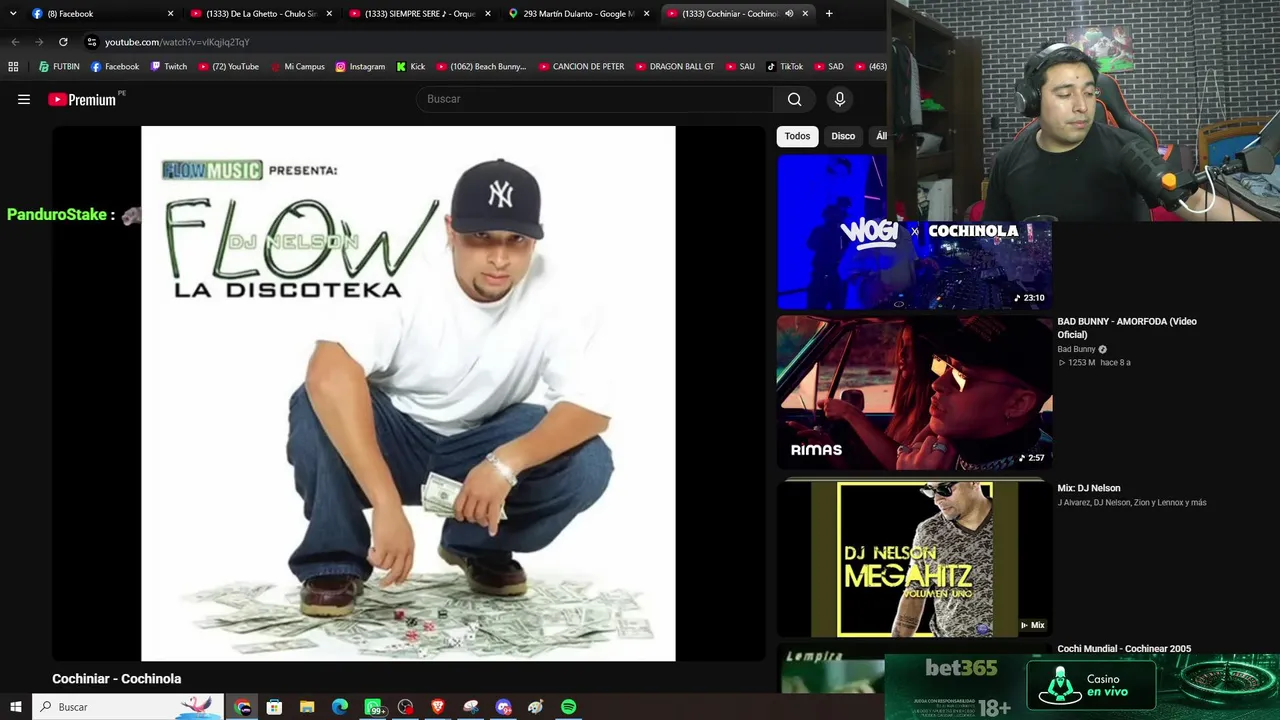This screenshot has width=1280, height=720.
Task: Open the TikTok bookmark
Action: [x=785, y=67]
